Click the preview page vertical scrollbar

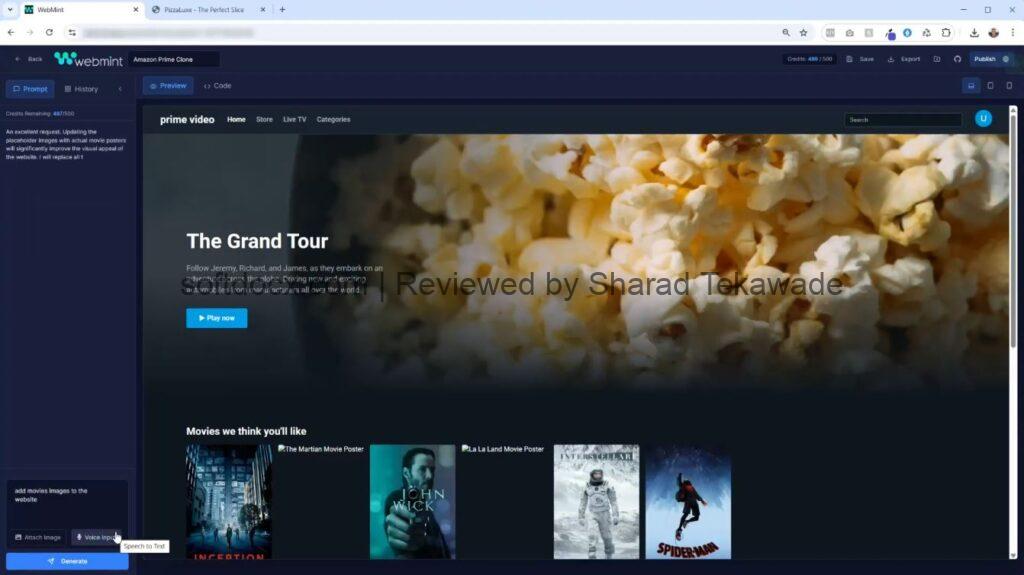[x=1012, y=250]
